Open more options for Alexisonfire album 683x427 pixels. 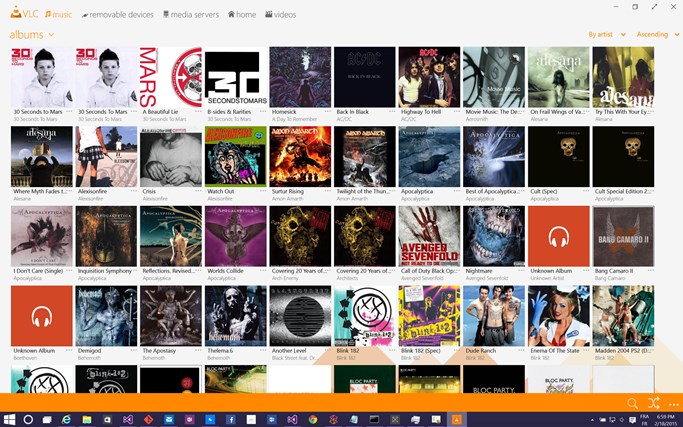pyautogui.click(x=134, y=191)
